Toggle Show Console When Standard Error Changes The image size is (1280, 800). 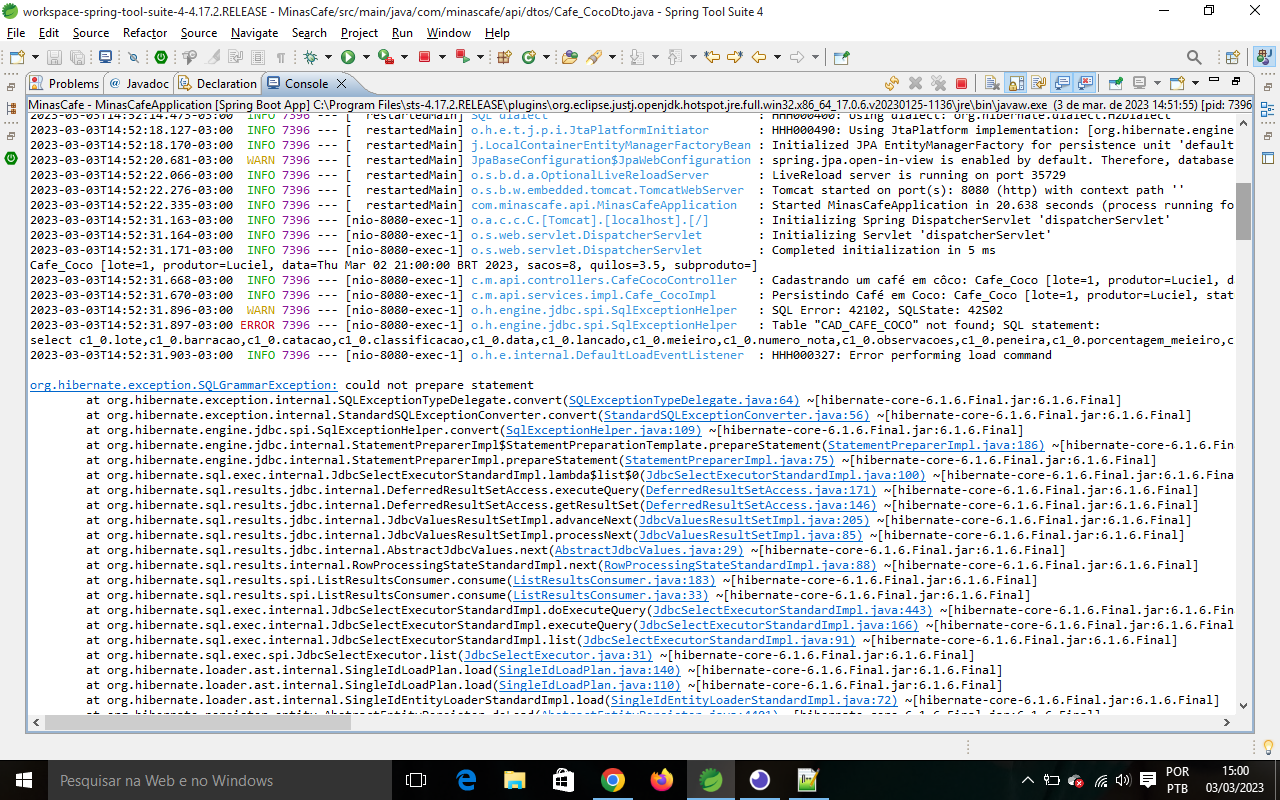click(1085, 83)
